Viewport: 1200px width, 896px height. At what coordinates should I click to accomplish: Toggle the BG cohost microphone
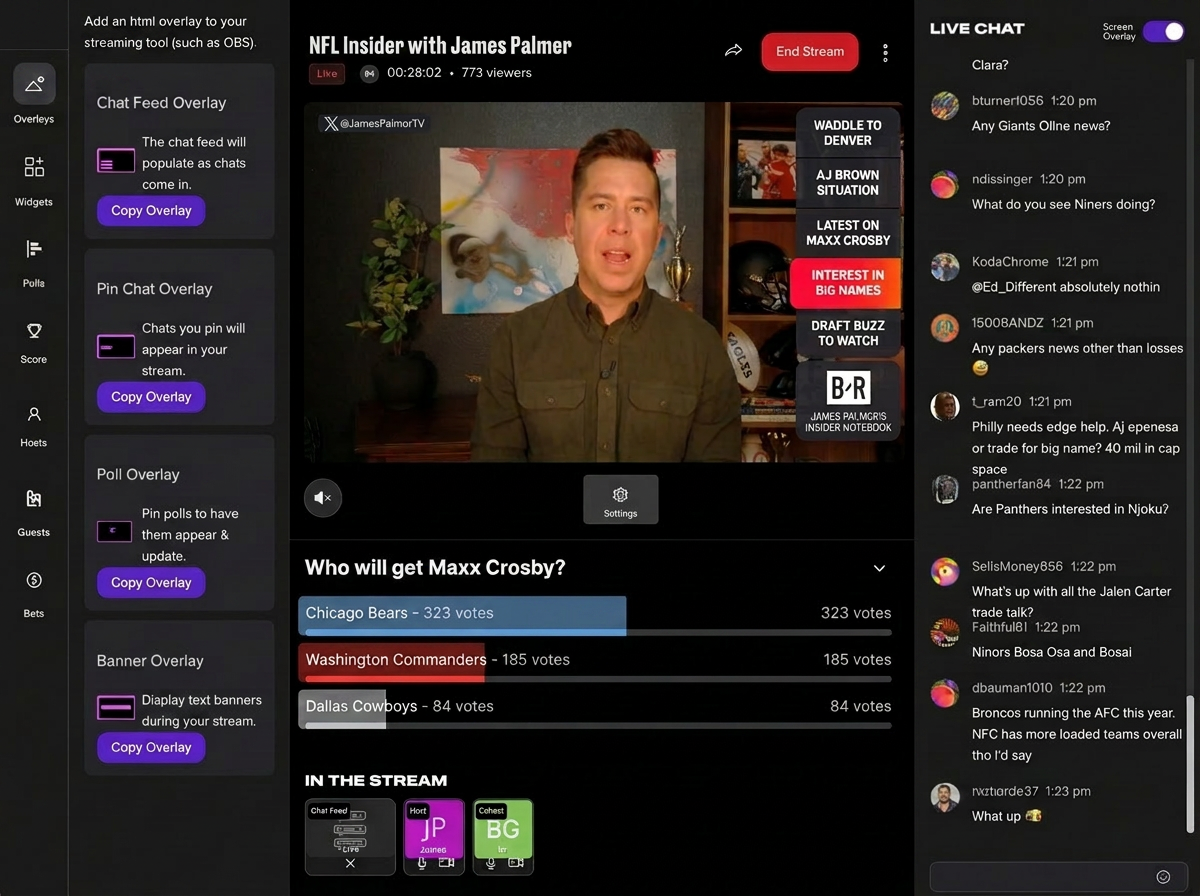pos(491,862)
